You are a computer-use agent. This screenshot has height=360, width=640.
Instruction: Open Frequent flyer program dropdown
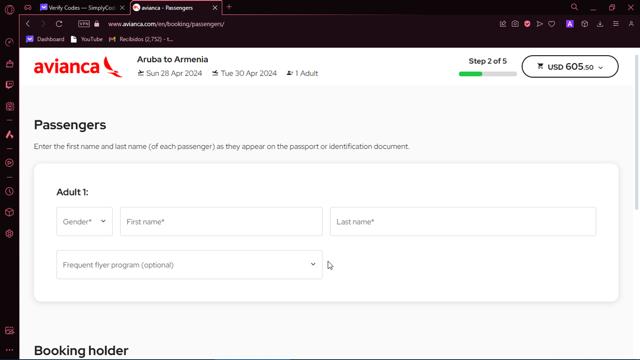[x=189, y=264]
